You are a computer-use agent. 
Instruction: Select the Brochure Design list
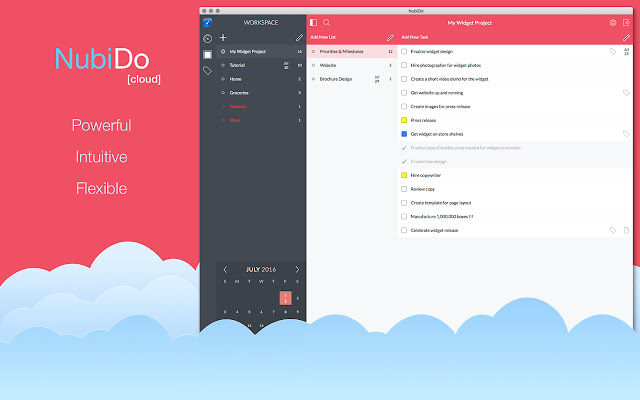(336, 78)
